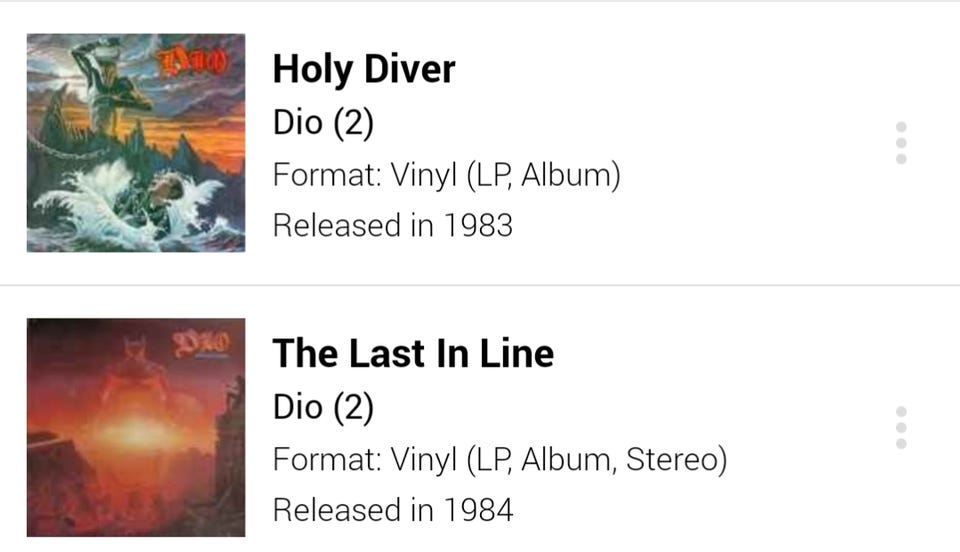Open the Holy Diver title

tap(364, 69)
